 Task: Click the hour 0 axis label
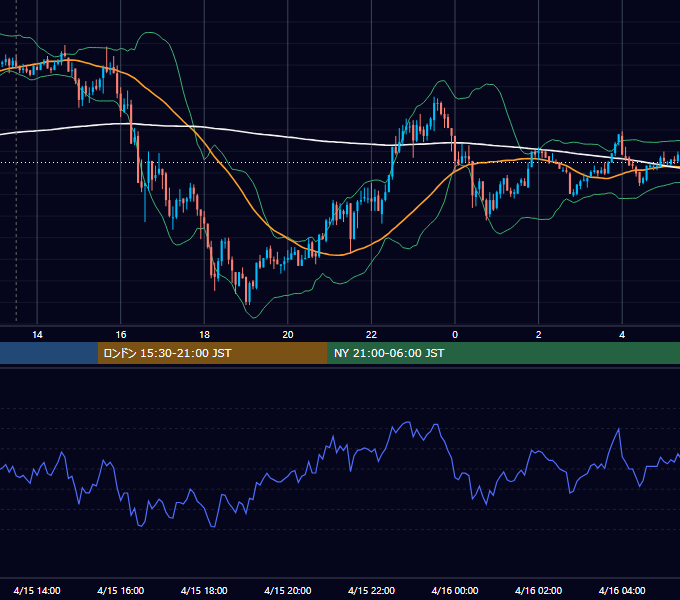click(x=455, y=335)
